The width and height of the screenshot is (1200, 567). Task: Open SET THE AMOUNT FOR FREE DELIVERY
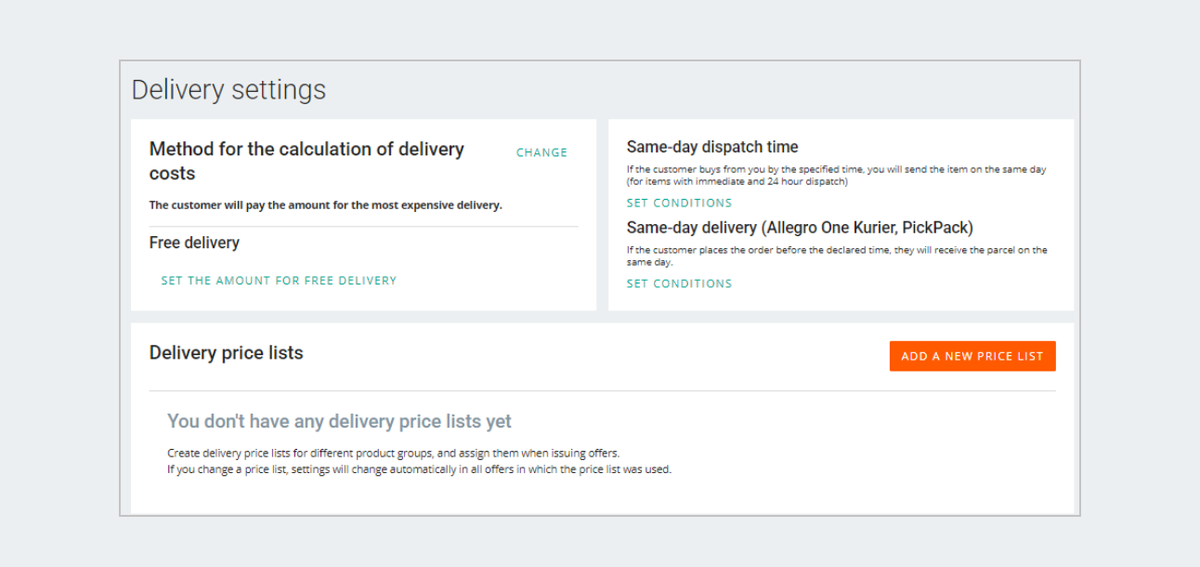pos(279,281)
